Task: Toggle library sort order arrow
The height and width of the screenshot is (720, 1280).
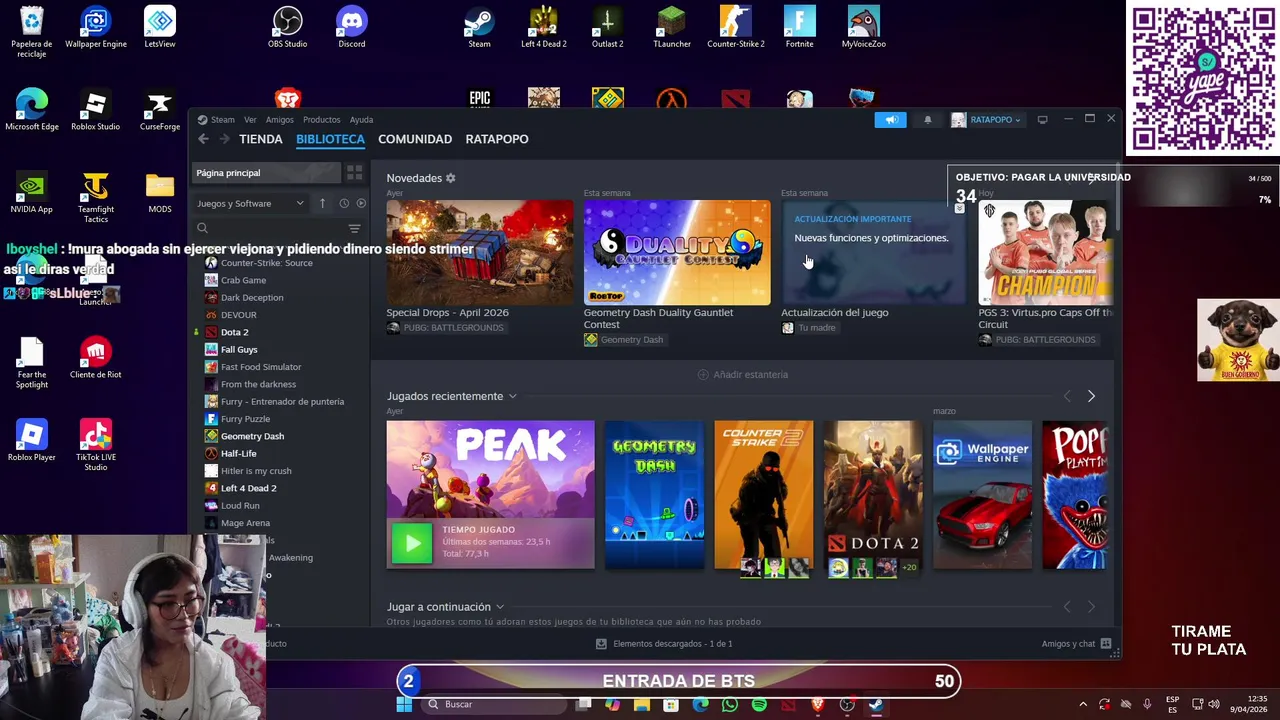Action: tap(322, 203)
